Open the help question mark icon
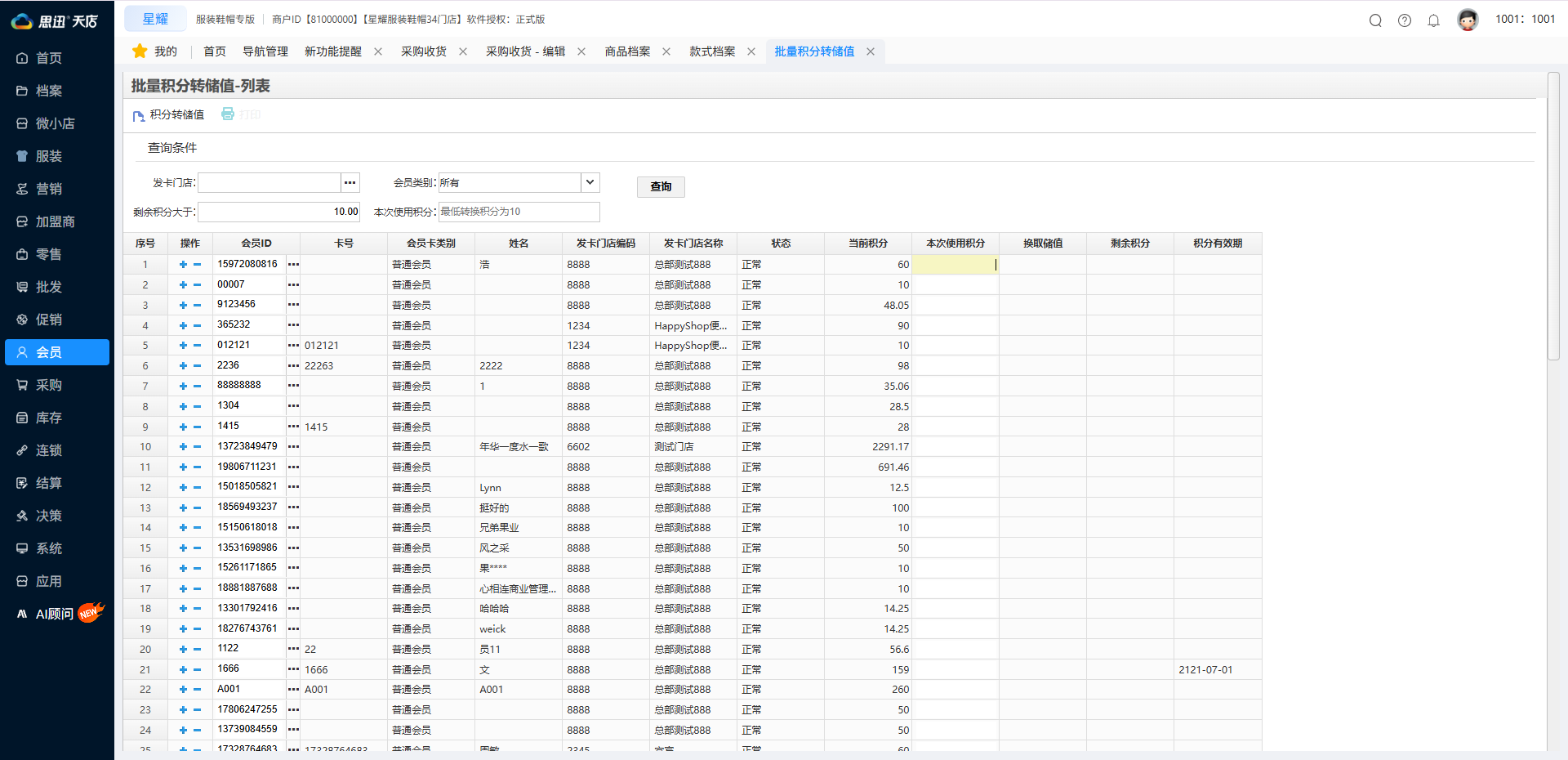This screenshot has width=1568, height=760. tap(1405, 20)
